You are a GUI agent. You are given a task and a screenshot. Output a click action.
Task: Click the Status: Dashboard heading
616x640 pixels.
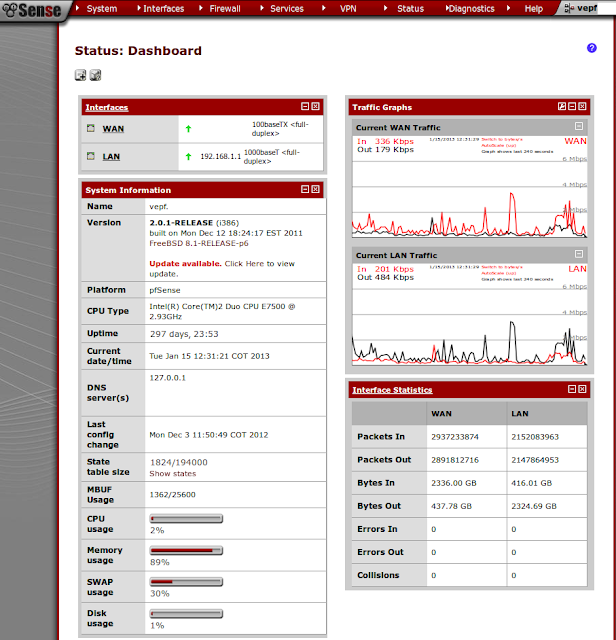point(138,51)
